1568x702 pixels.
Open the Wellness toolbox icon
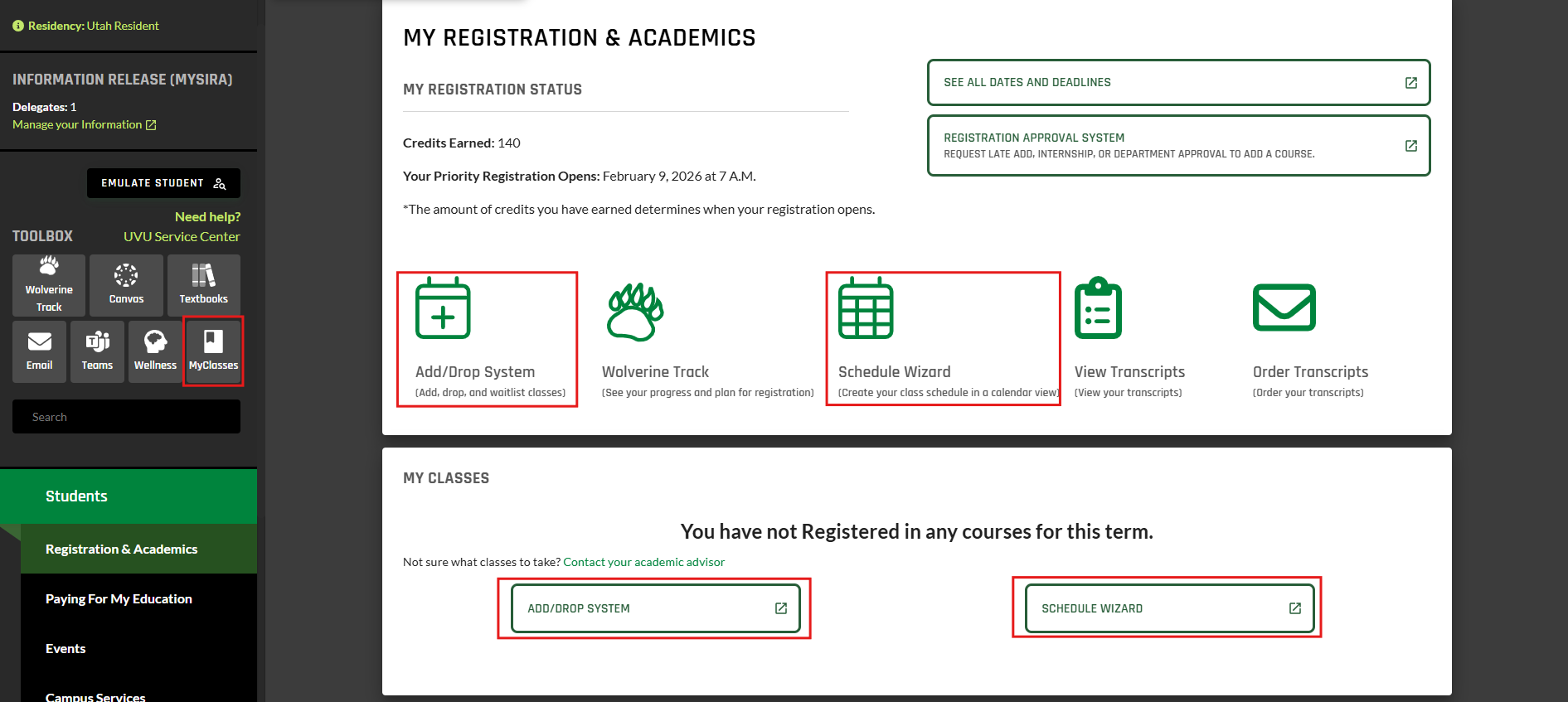click(x=155, y=351)
